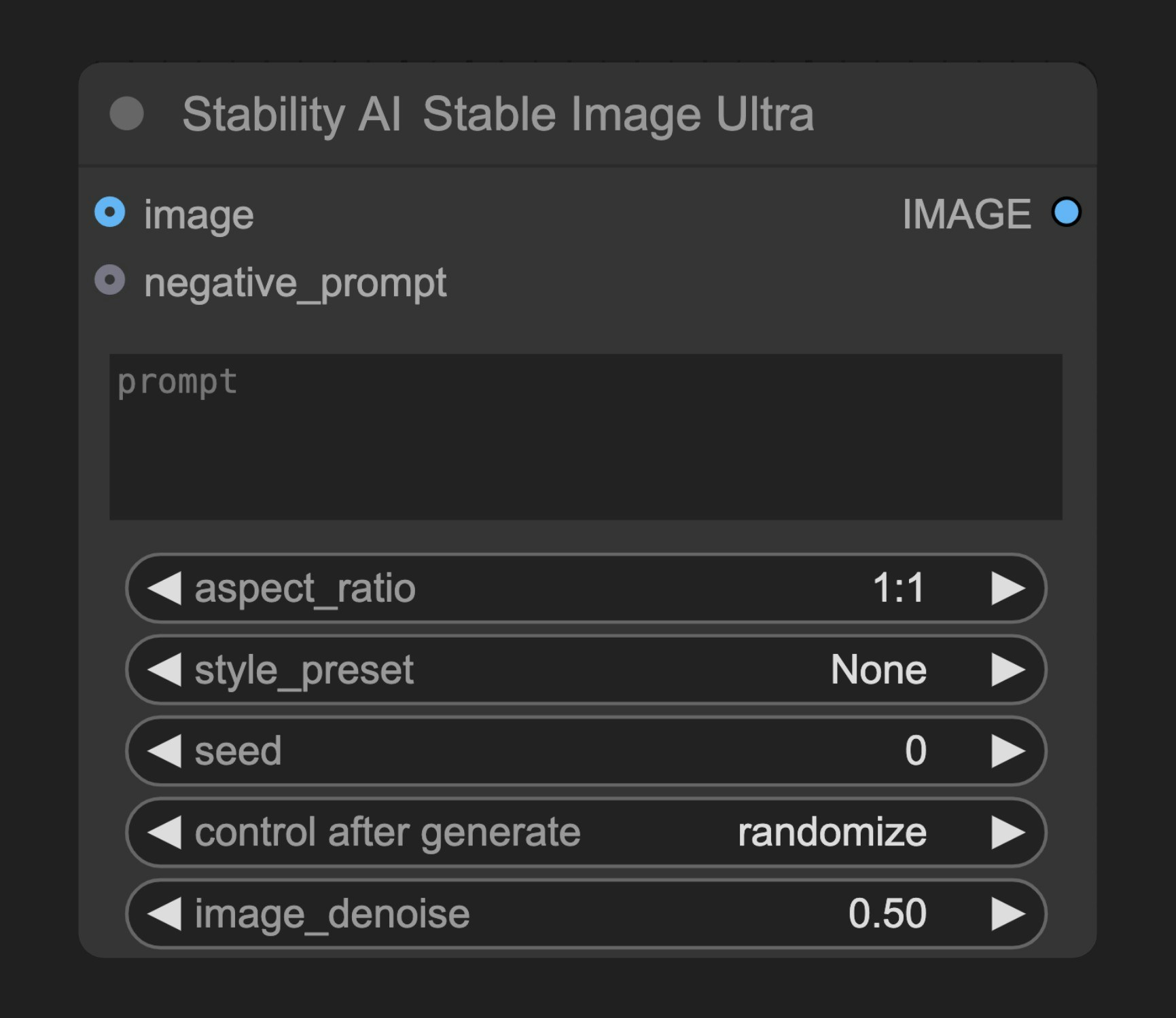
Task: Click the image input connection dot
Action: (x=111, y=213)
